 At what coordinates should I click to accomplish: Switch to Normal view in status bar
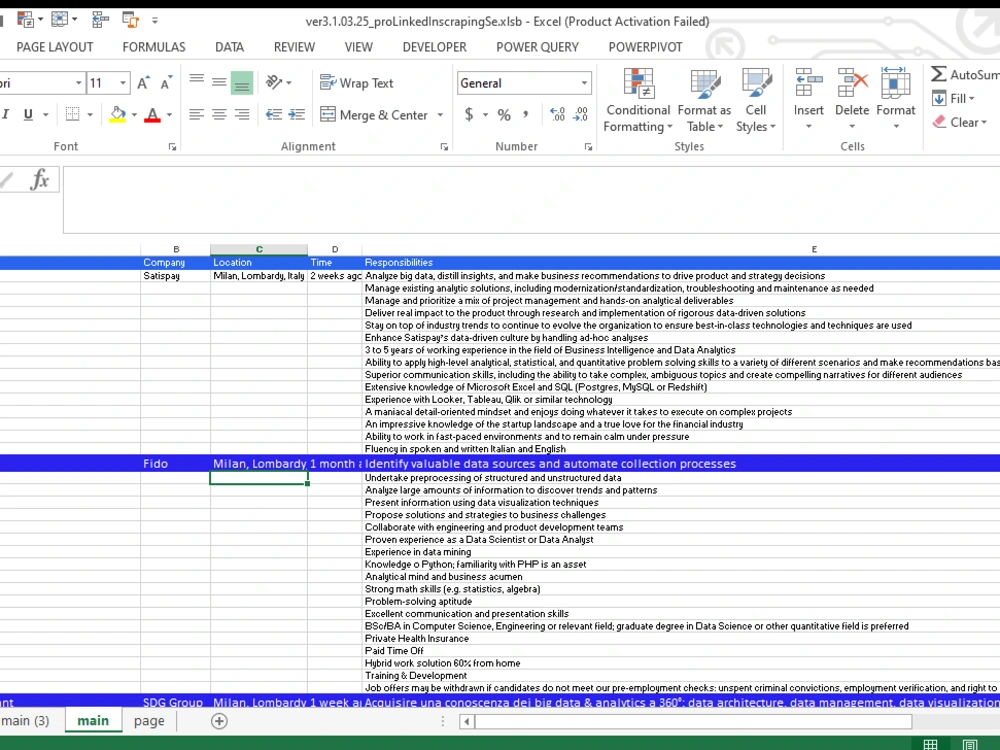(x=930, y=744)
